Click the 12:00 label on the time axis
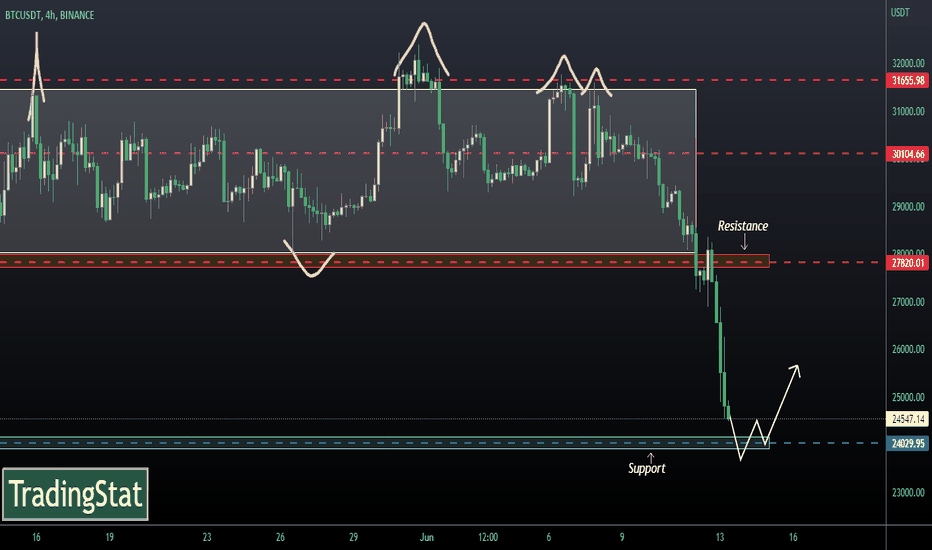Screen dimensions: 932x550 pyautogui.click(x=488, y=538)
